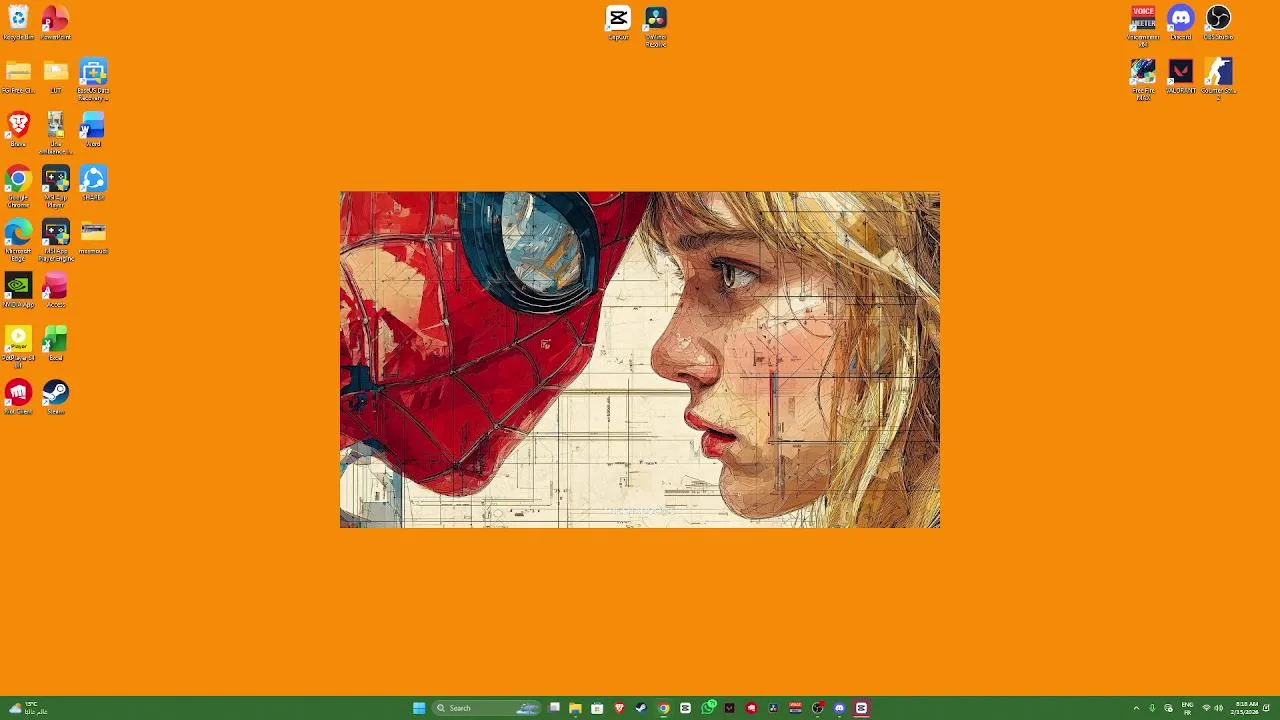Open File Explorer from the taskbar
1280x720 pixels.
(x=575, y=708)
